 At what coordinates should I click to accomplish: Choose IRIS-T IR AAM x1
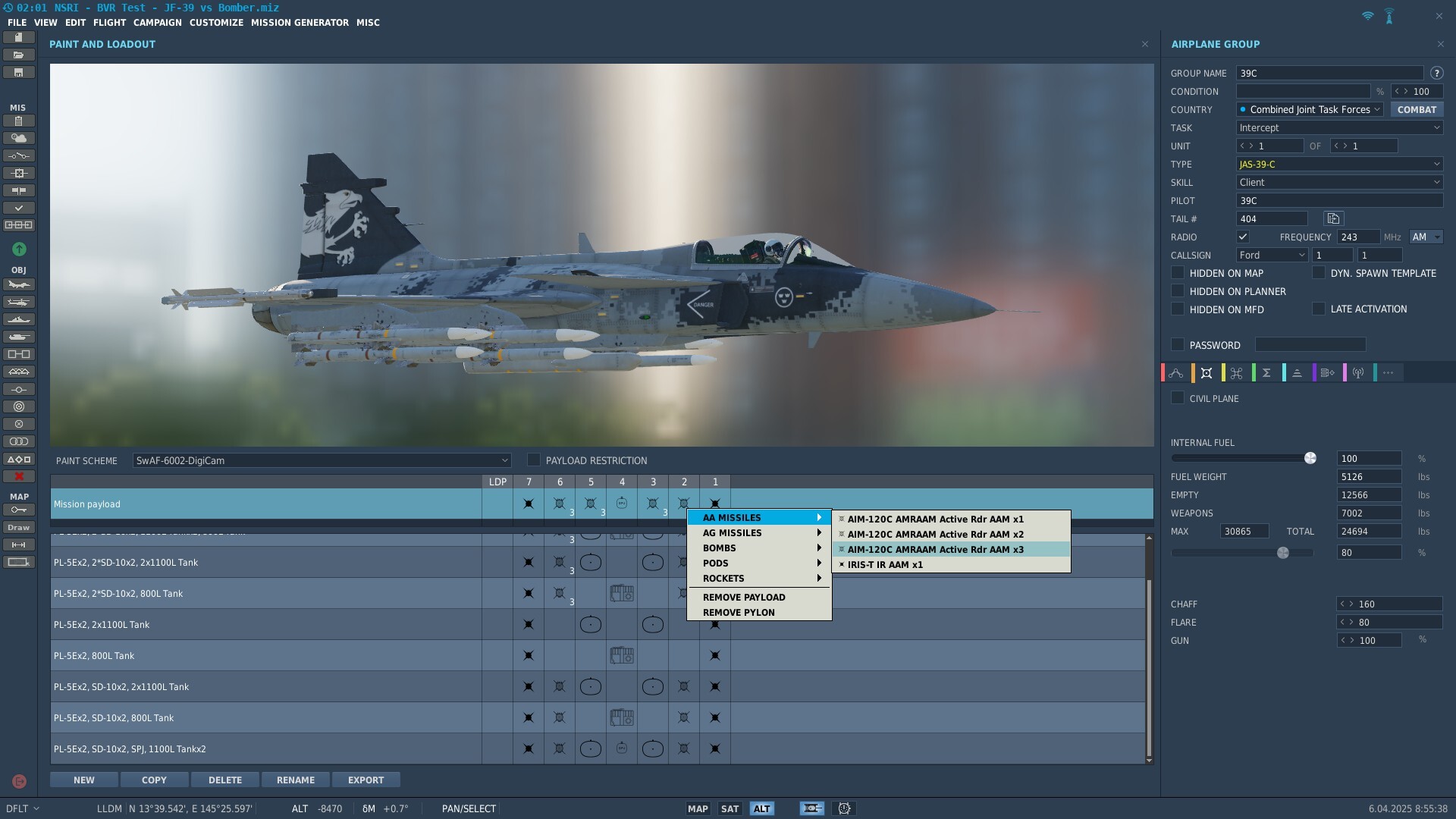coord(951,565)
